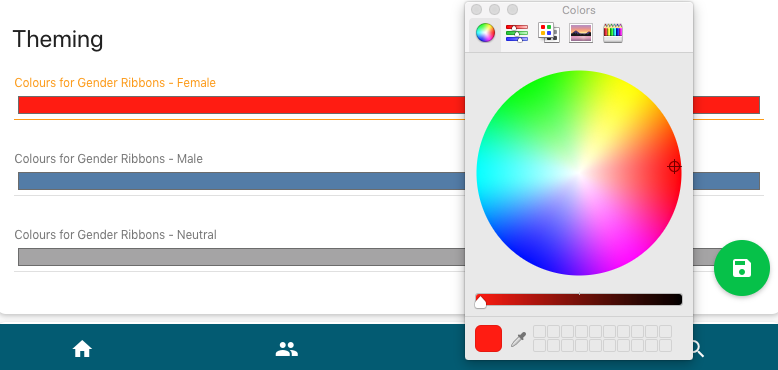Click the Female gender ribbon color bar
The width and height of the screenshot is (778, 370).
(x=389, y=105)
